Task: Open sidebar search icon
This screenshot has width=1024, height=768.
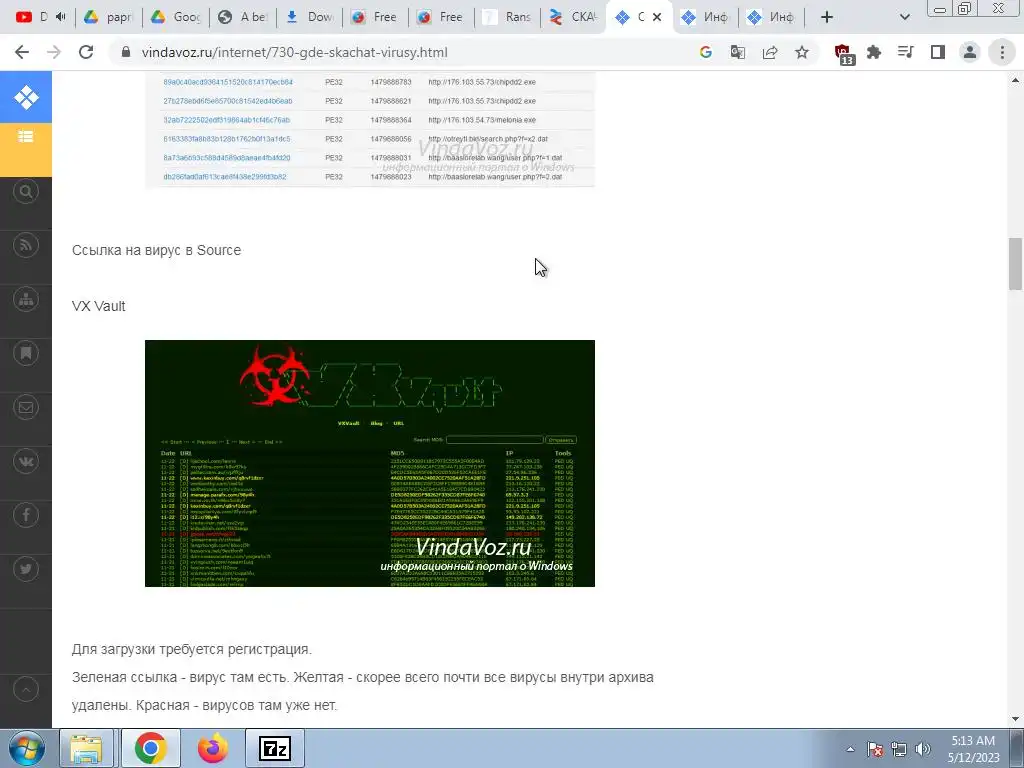Action: coord(26,191)
